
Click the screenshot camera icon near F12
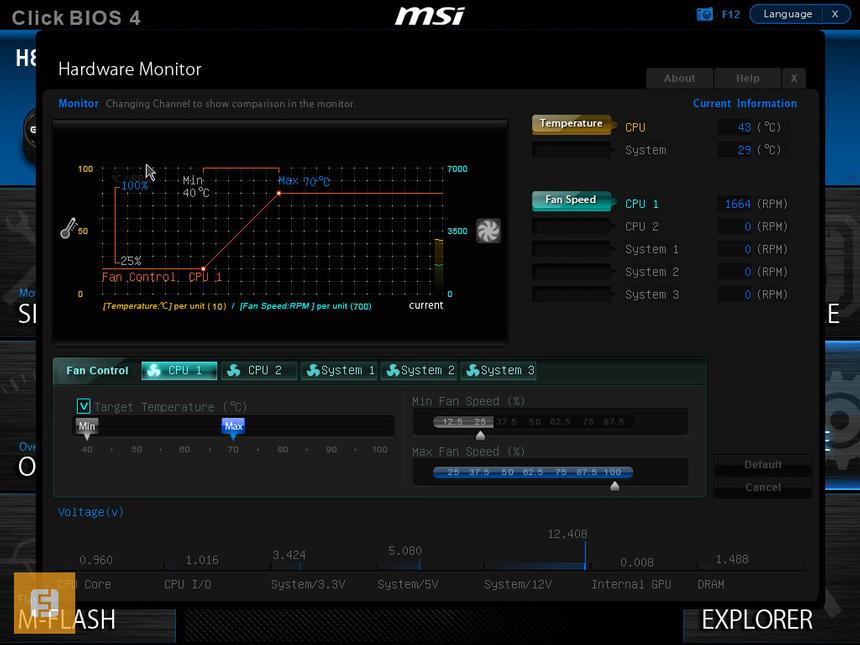coord(704,14)
